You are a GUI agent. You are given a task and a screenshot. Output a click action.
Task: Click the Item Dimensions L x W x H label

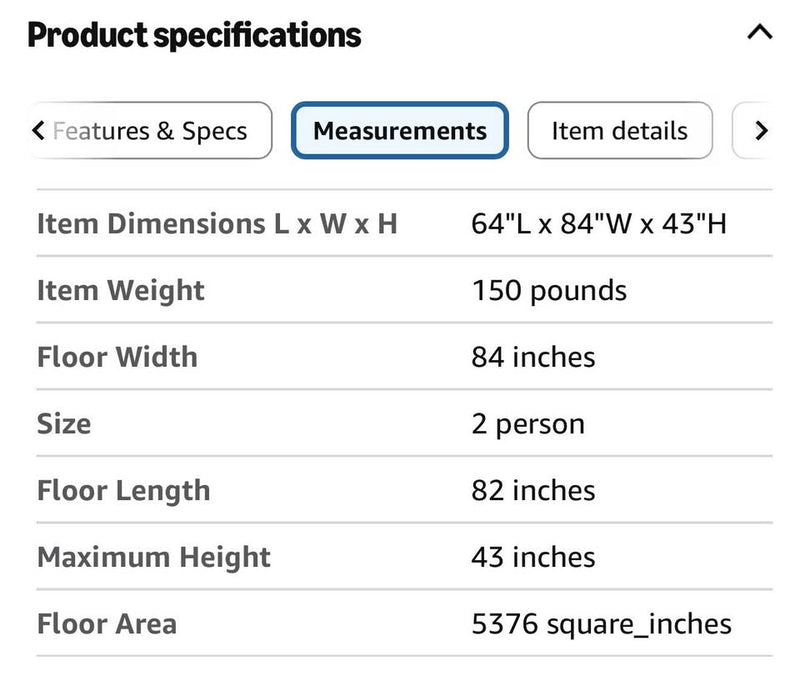pos(217,223)
